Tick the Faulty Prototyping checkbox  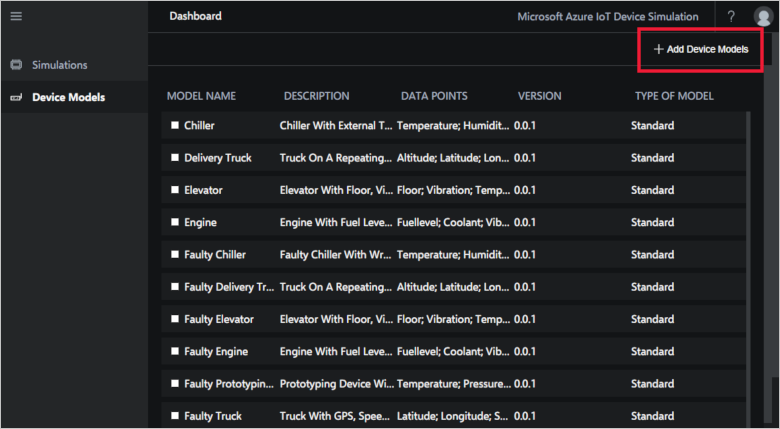pyautogui.click(x=175, y=384)
